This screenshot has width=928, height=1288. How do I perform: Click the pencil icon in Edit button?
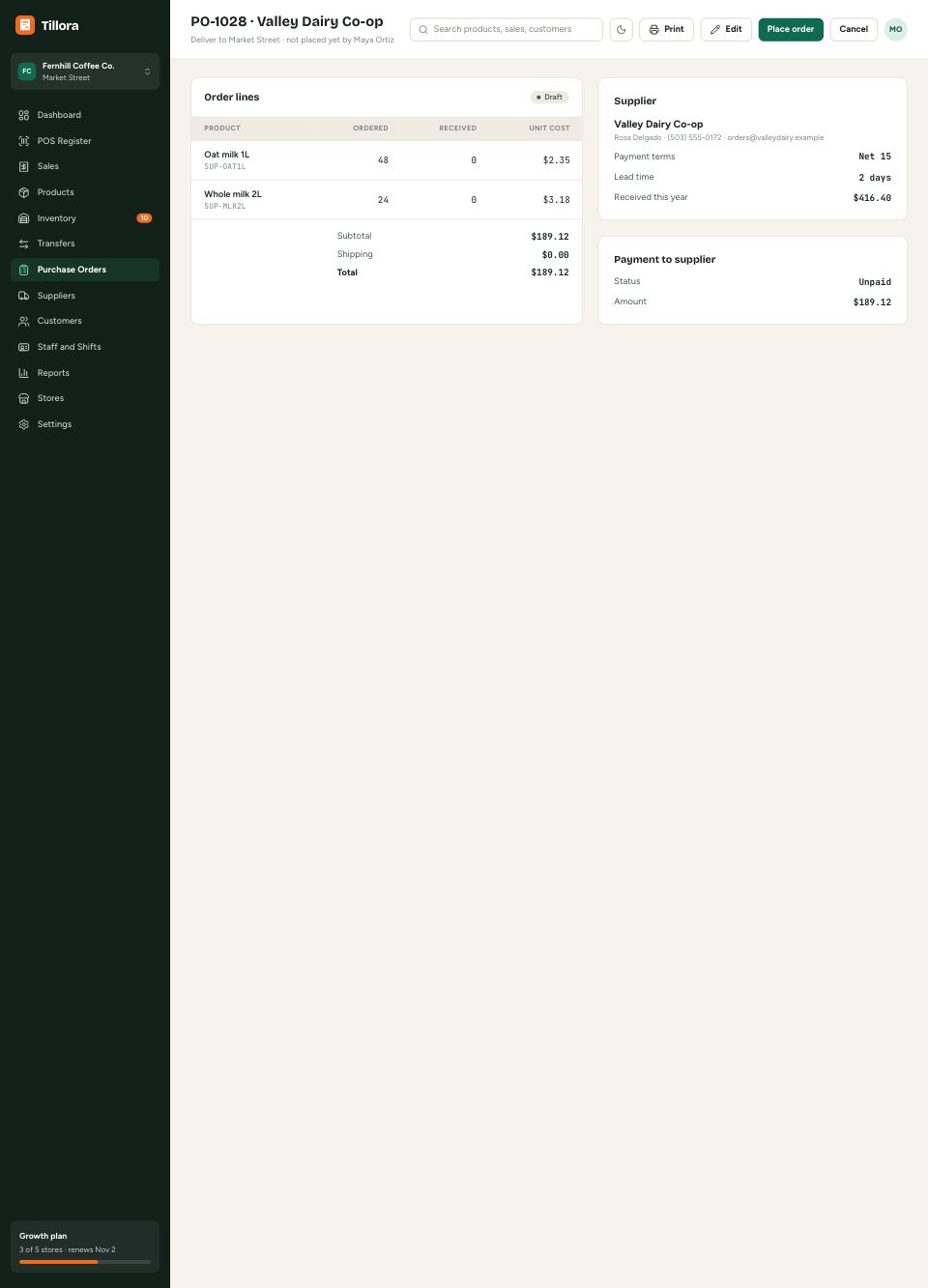pyautogui.click(x=715, y=29)
